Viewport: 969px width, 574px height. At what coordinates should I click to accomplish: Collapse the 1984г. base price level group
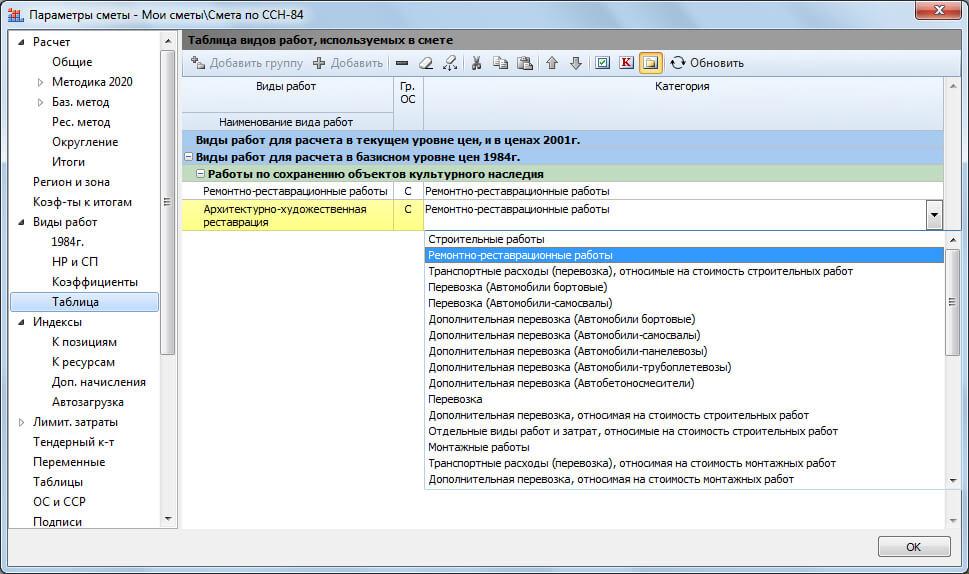189,157
